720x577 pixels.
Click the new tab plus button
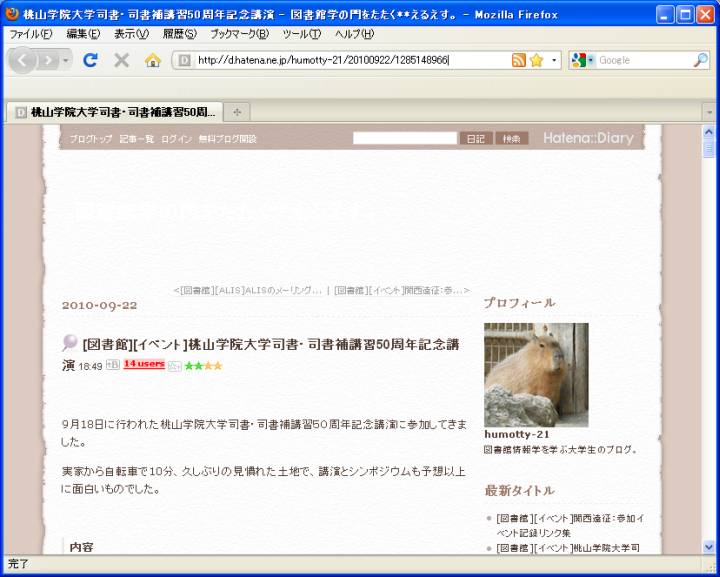[x=237, y=112]
